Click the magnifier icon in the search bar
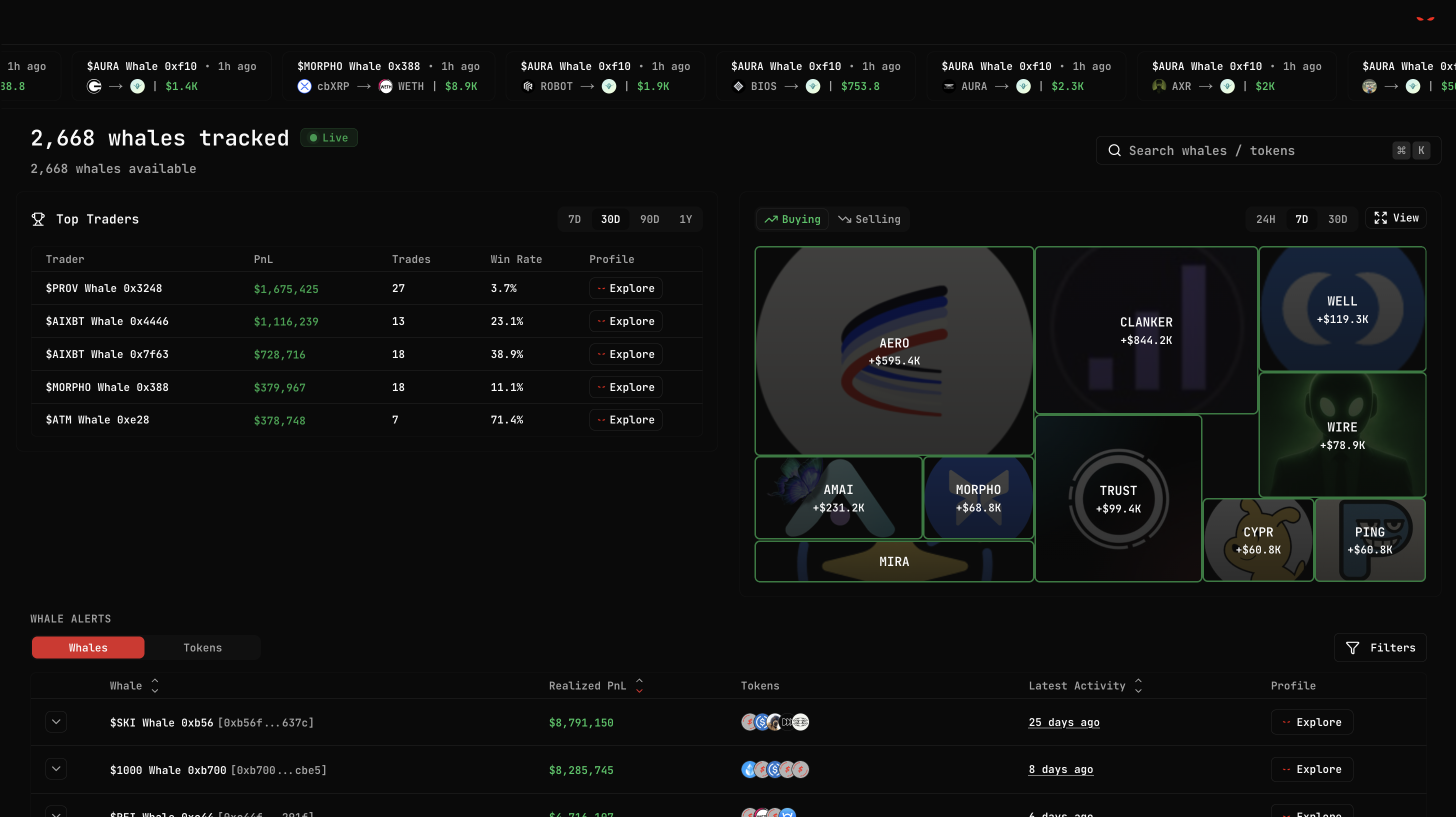1456x817 pixels. 1114,150
